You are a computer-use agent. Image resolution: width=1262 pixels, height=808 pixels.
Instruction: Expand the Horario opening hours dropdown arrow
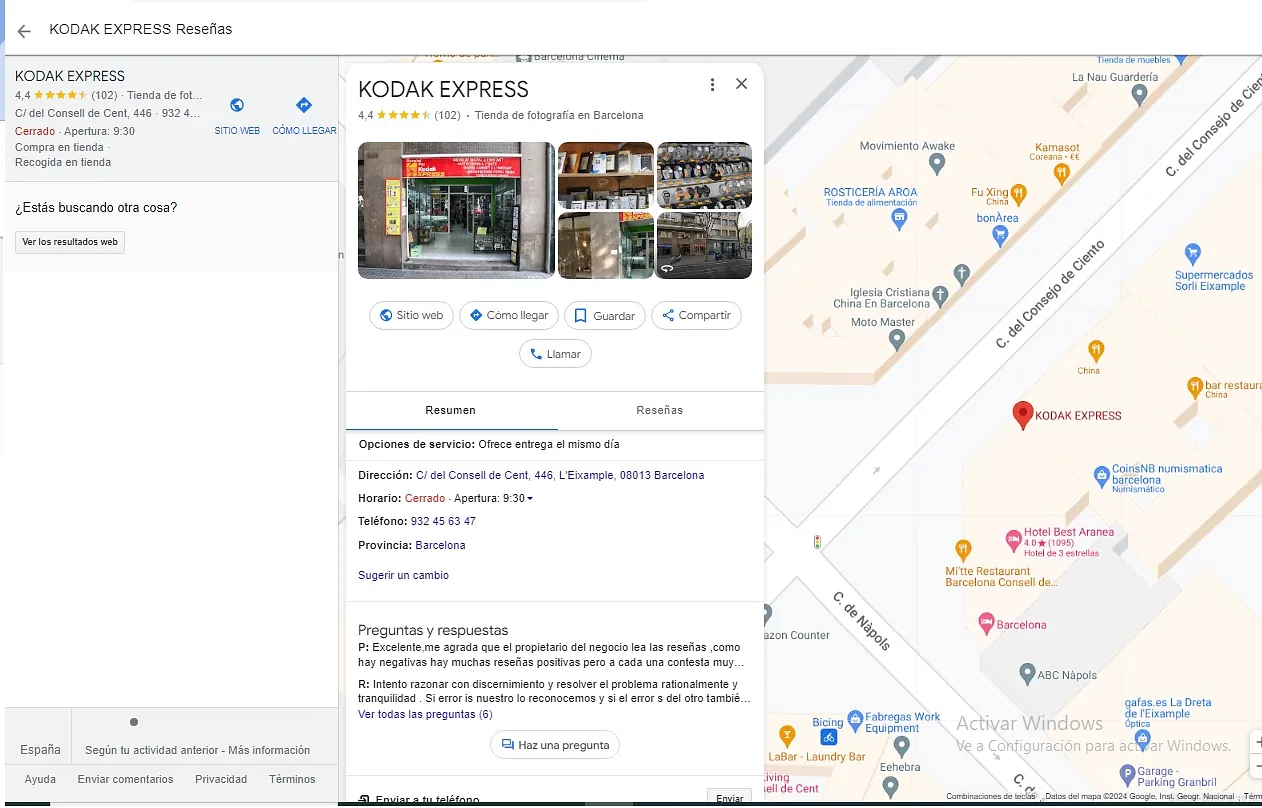click(530, 498)
